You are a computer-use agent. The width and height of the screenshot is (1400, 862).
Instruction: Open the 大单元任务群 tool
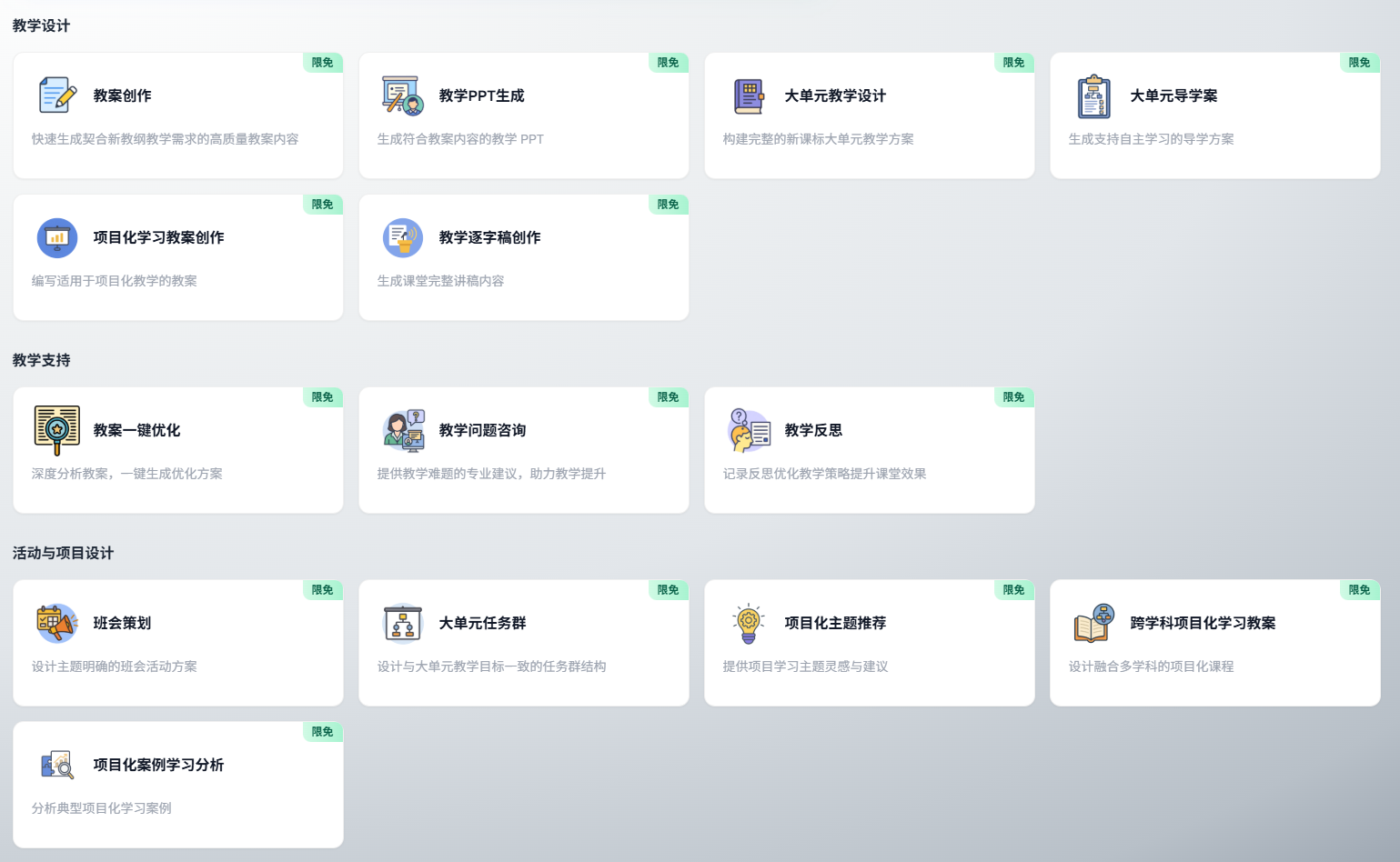pos(524,642)
